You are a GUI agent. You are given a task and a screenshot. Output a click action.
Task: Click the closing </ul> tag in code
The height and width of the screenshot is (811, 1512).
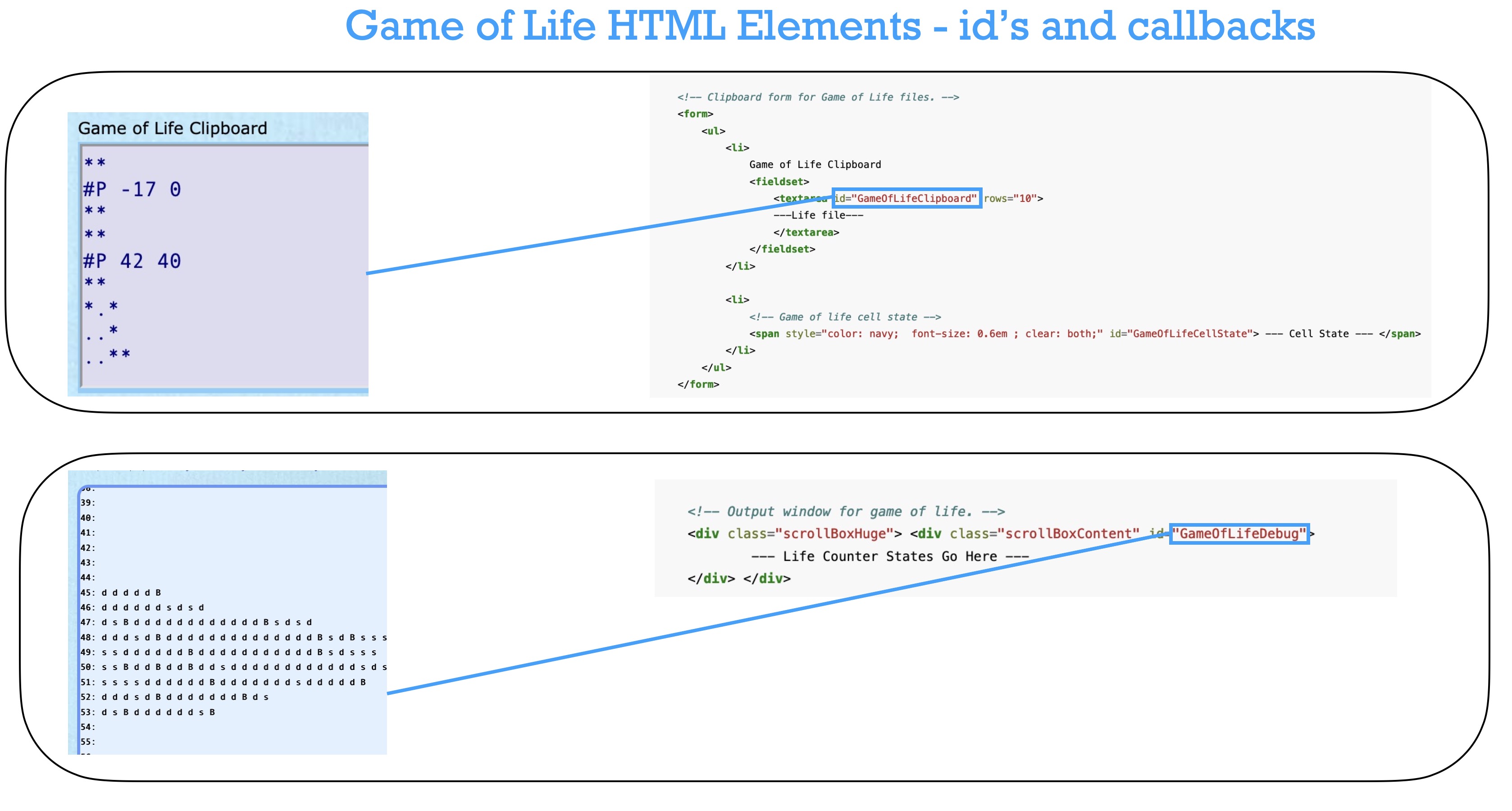coord(716,367)
